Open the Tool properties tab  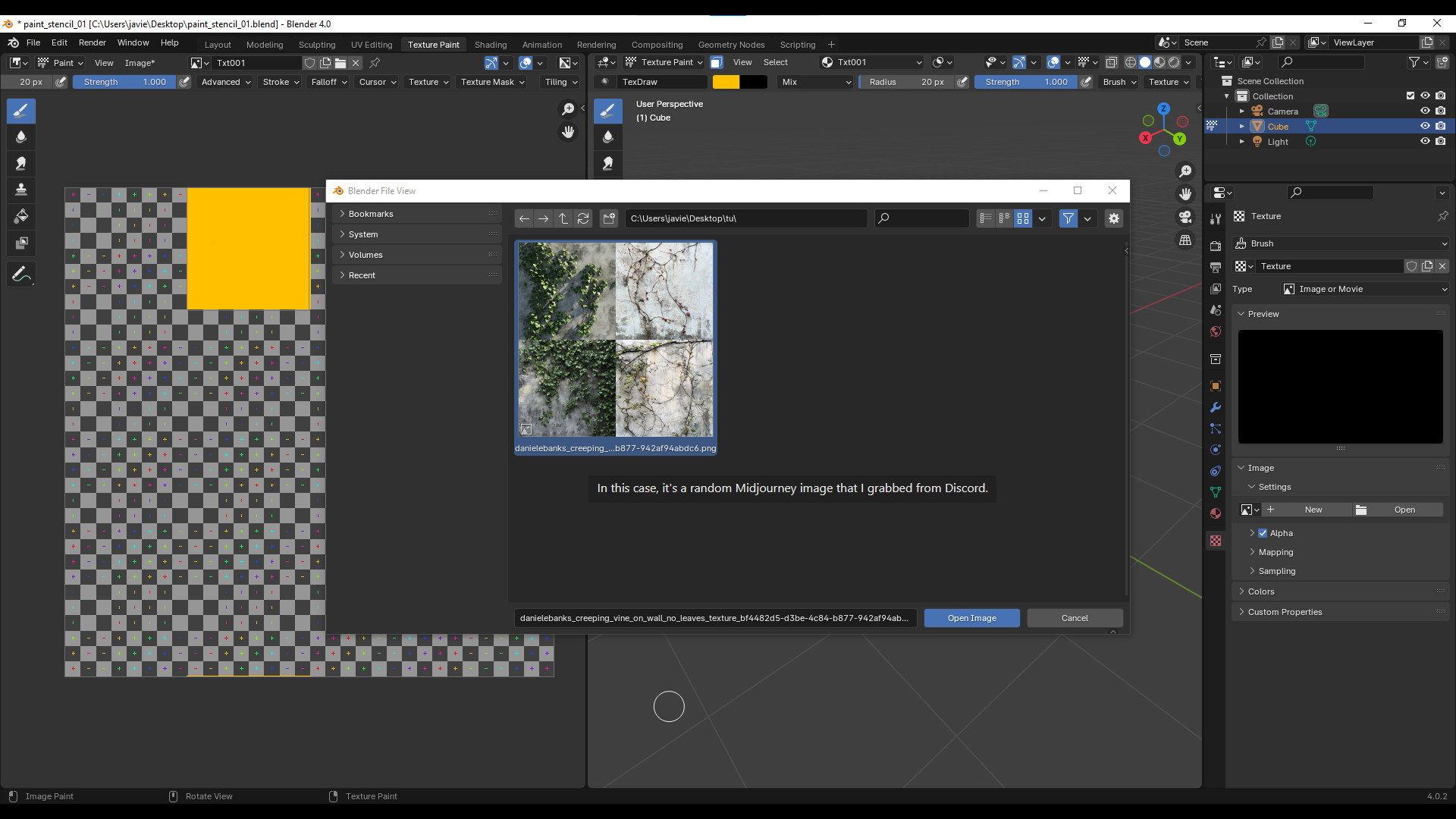click(x=1216, y=219)
